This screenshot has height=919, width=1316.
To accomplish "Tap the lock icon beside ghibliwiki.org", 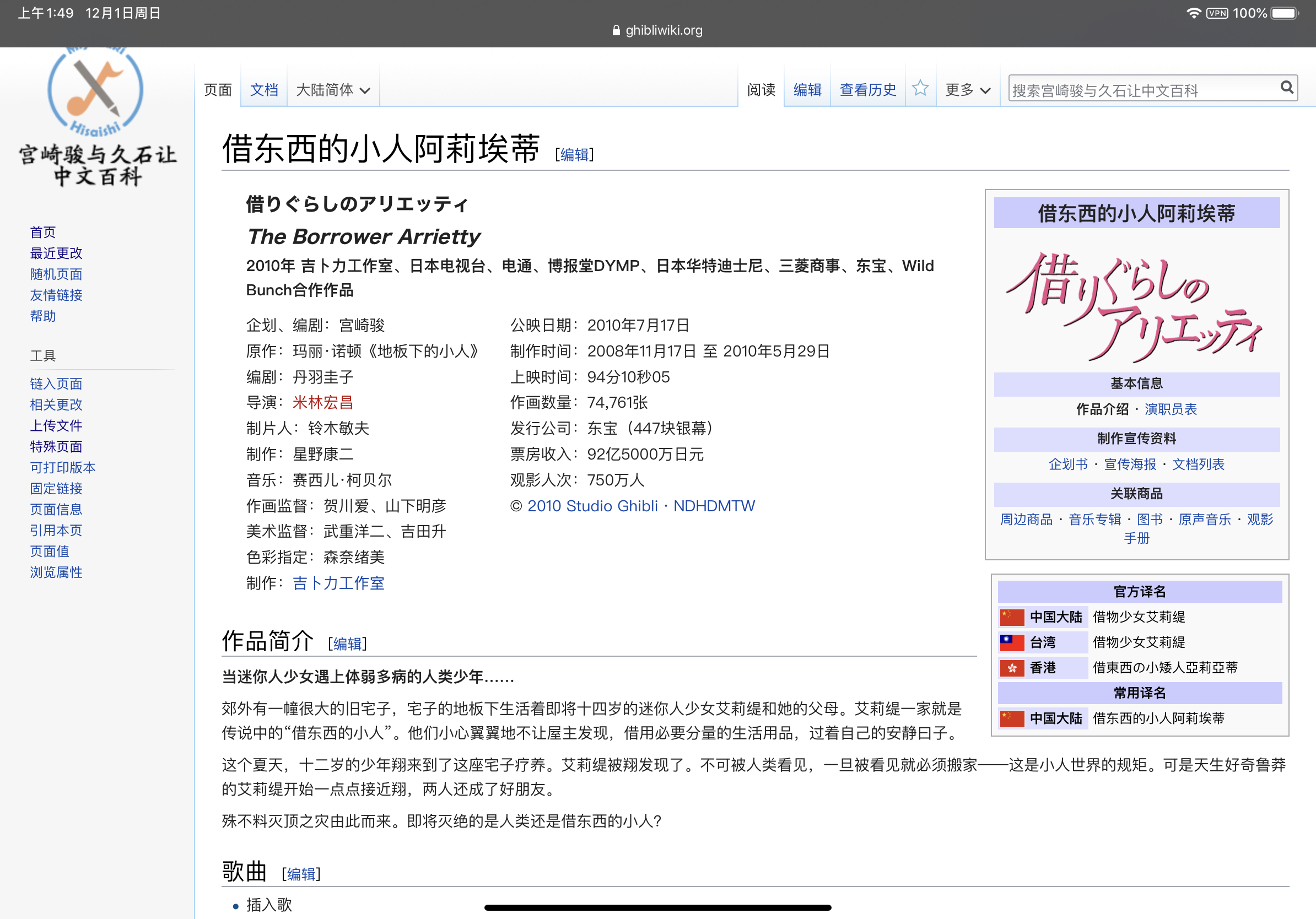I will click(616, 30).
